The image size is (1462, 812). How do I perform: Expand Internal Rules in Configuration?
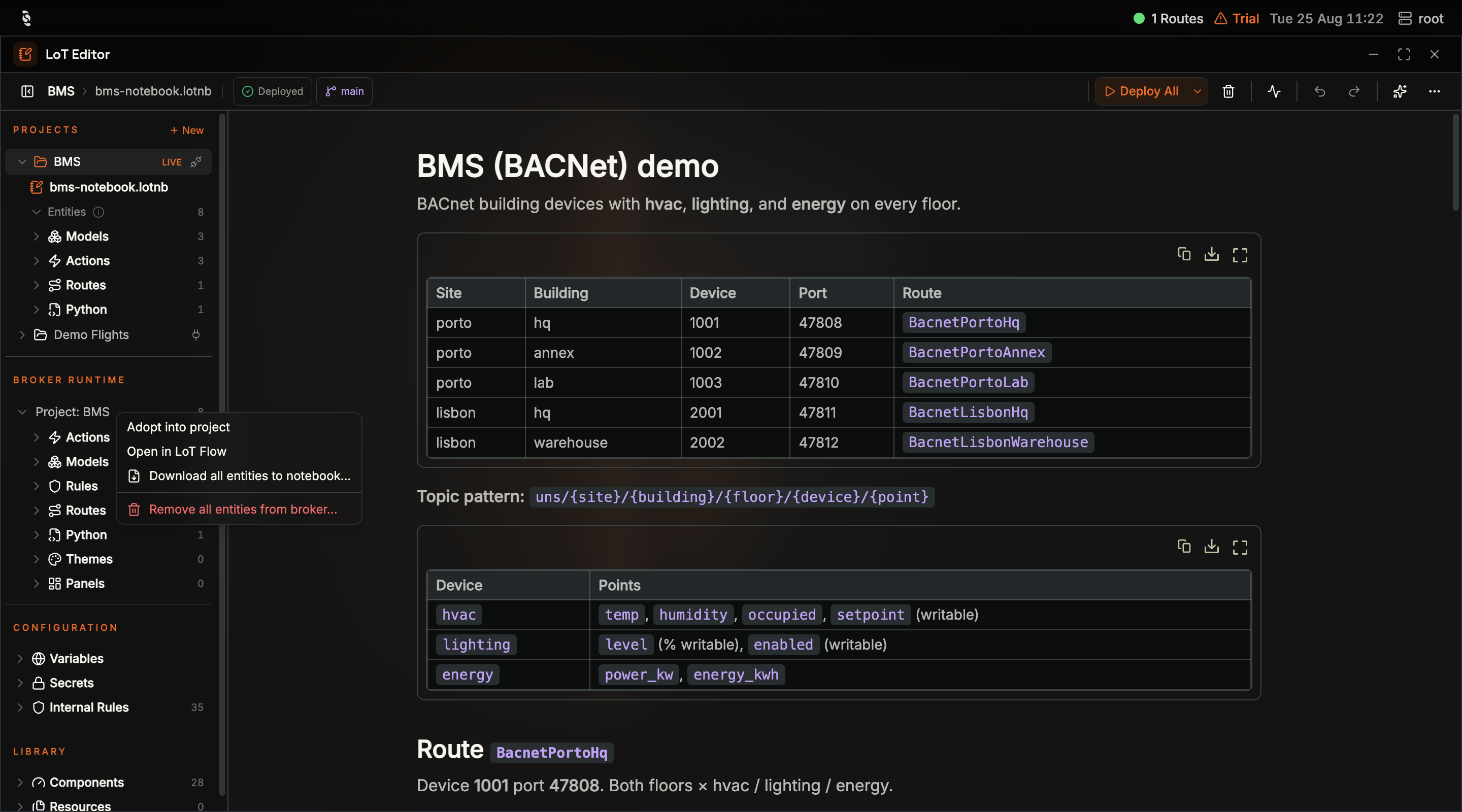(x=20, y=707)
